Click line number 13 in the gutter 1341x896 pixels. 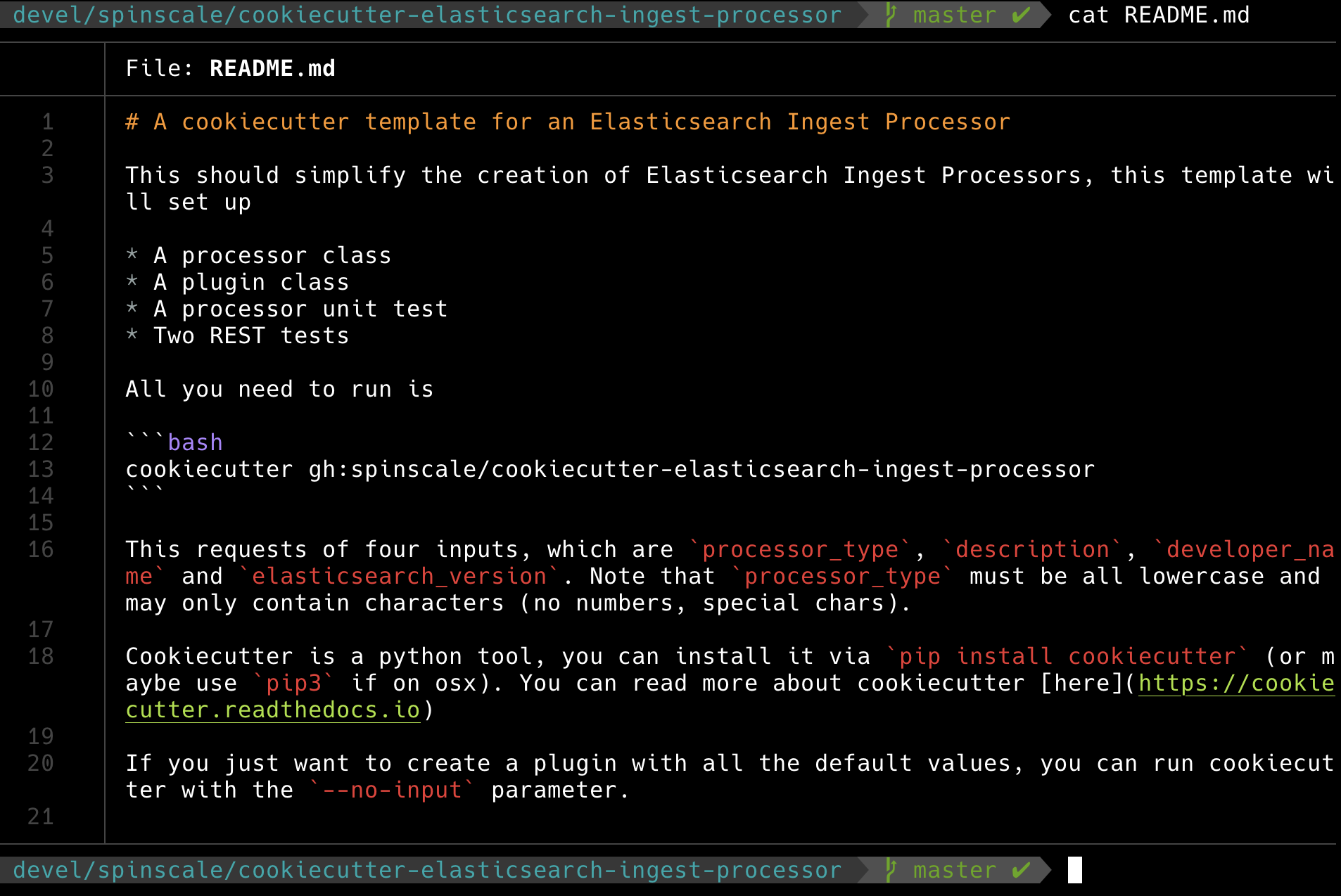[x=41, y=469]
